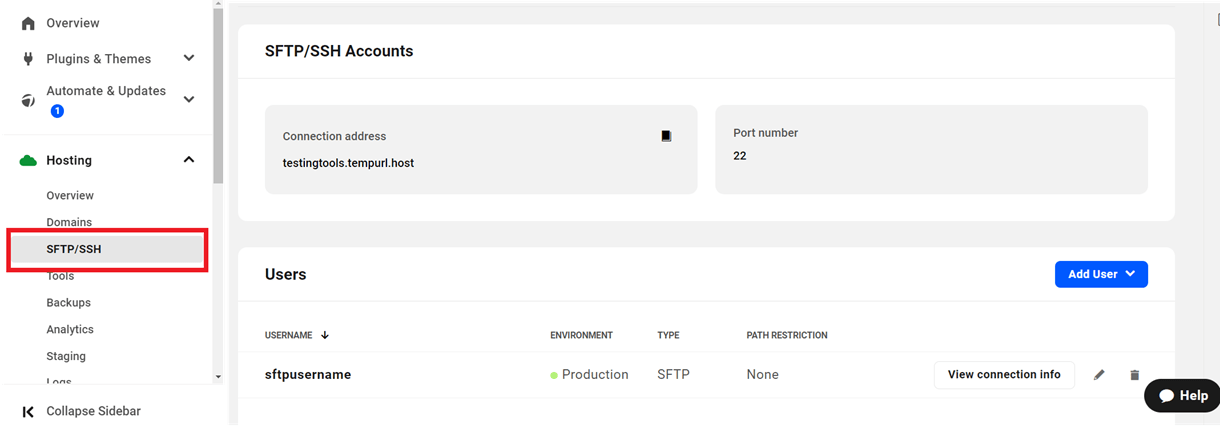Go to Backups in the sidebar

coord(68,303)
